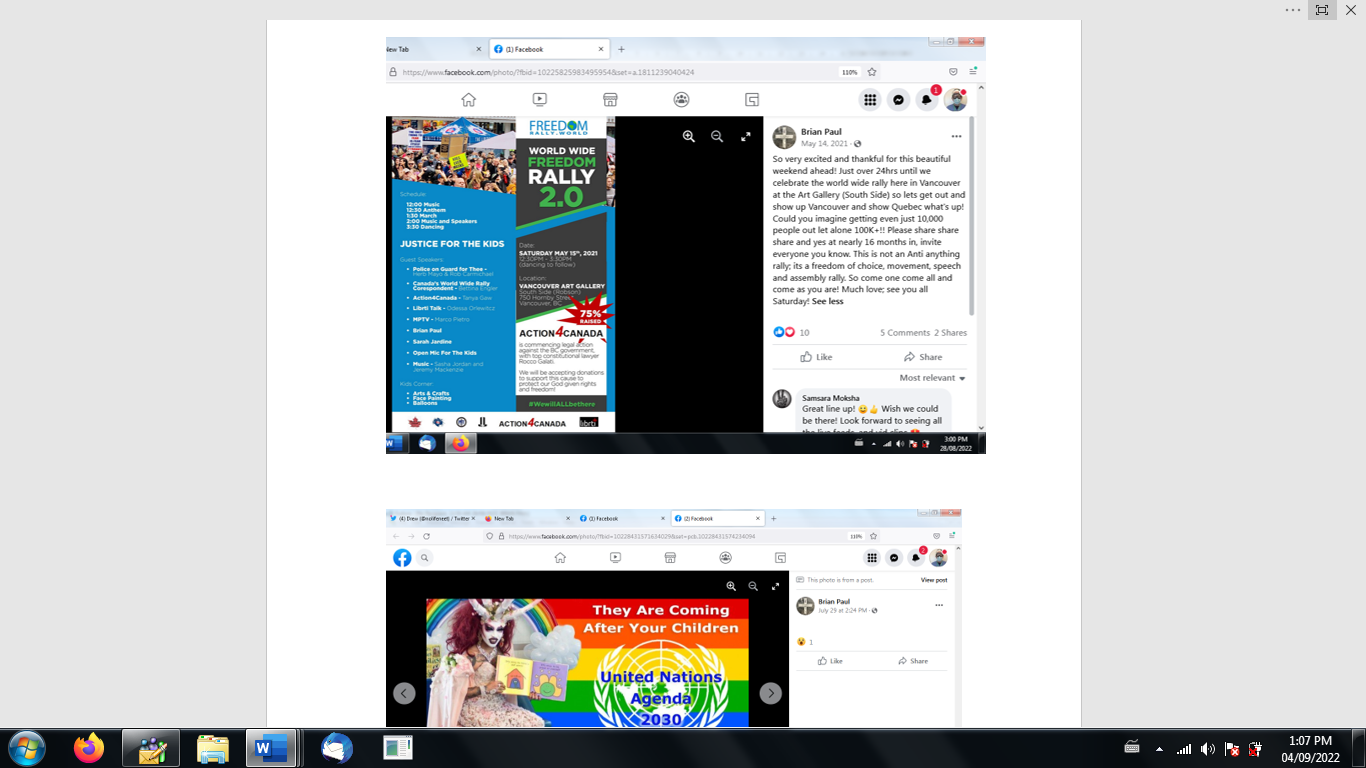Click Messenger icon in Freedom Rally screenshot
The height and width of the screenshot is (768, 1366).
pyautogui.click(x=899, y=100)
